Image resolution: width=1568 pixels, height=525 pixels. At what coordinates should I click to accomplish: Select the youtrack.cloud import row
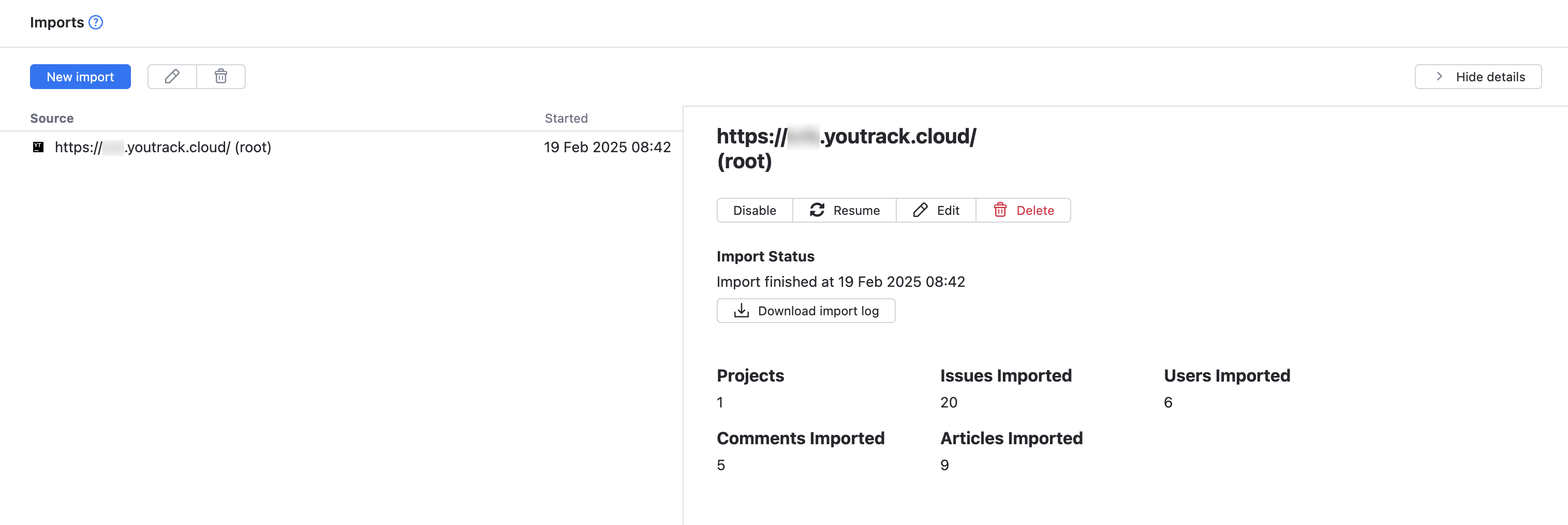tap(243, 146)
